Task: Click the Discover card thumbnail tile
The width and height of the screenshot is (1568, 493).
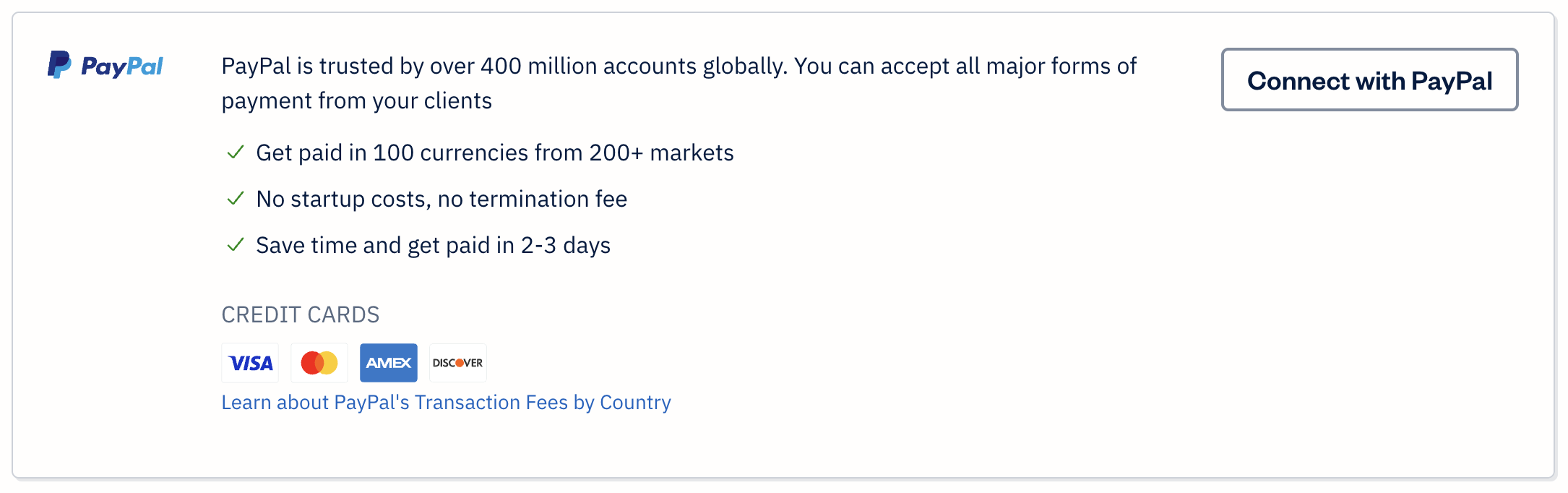Action: (x=457, y=363)
